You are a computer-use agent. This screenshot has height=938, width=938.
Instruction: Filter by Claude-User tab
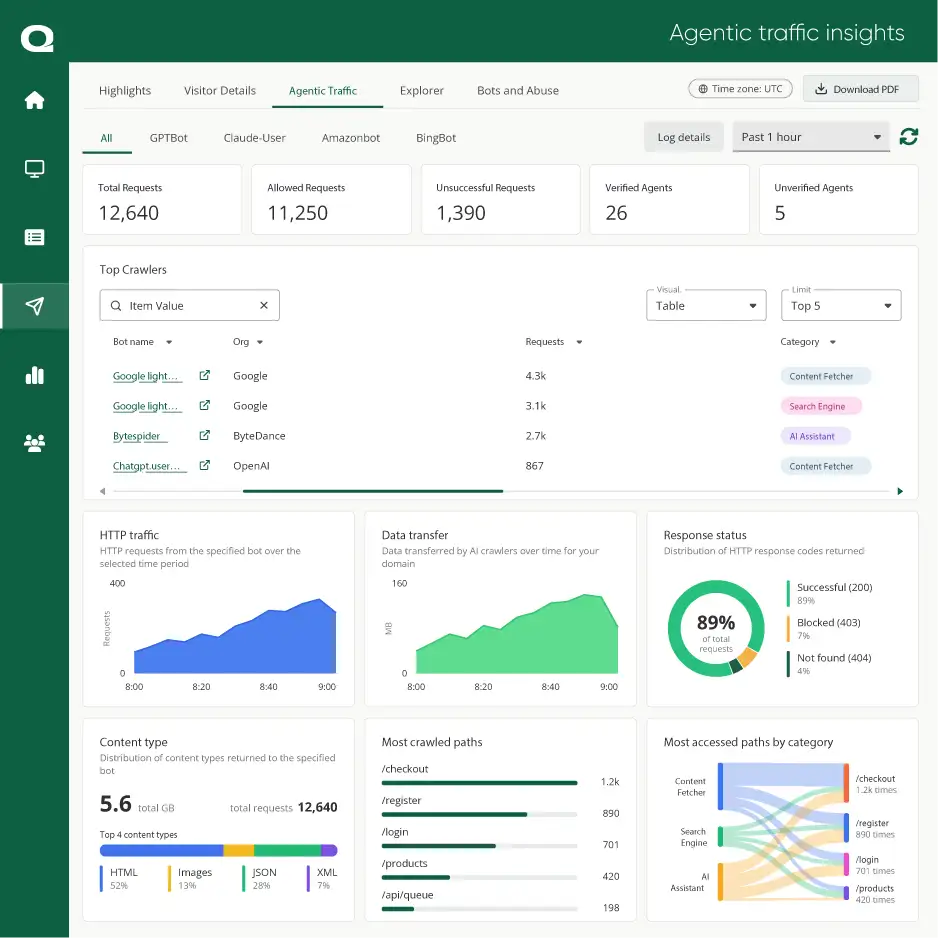click(255, 138)
